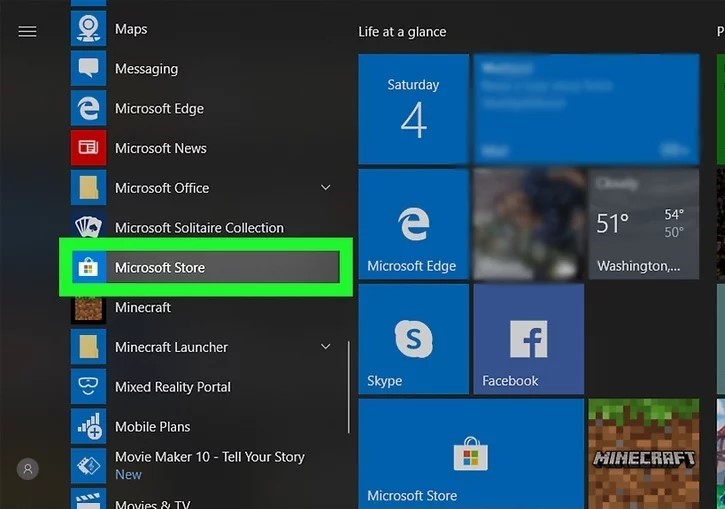Select Messaging in app list
Screen dimensions: 725x509
(x=146, y=69)
